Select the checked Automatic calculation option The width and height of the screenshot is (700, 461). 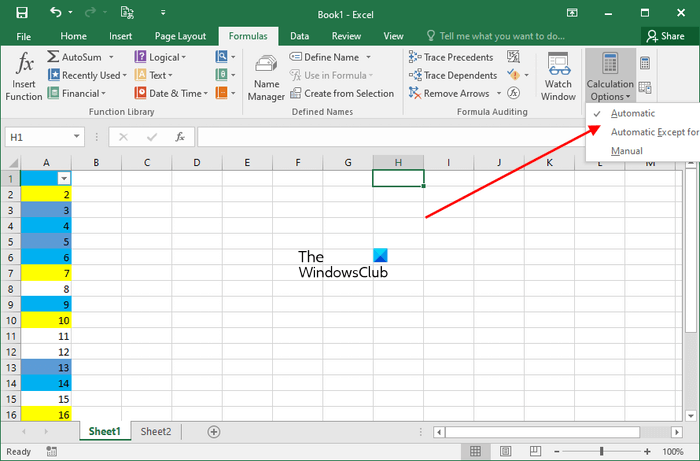pos(632,113)
